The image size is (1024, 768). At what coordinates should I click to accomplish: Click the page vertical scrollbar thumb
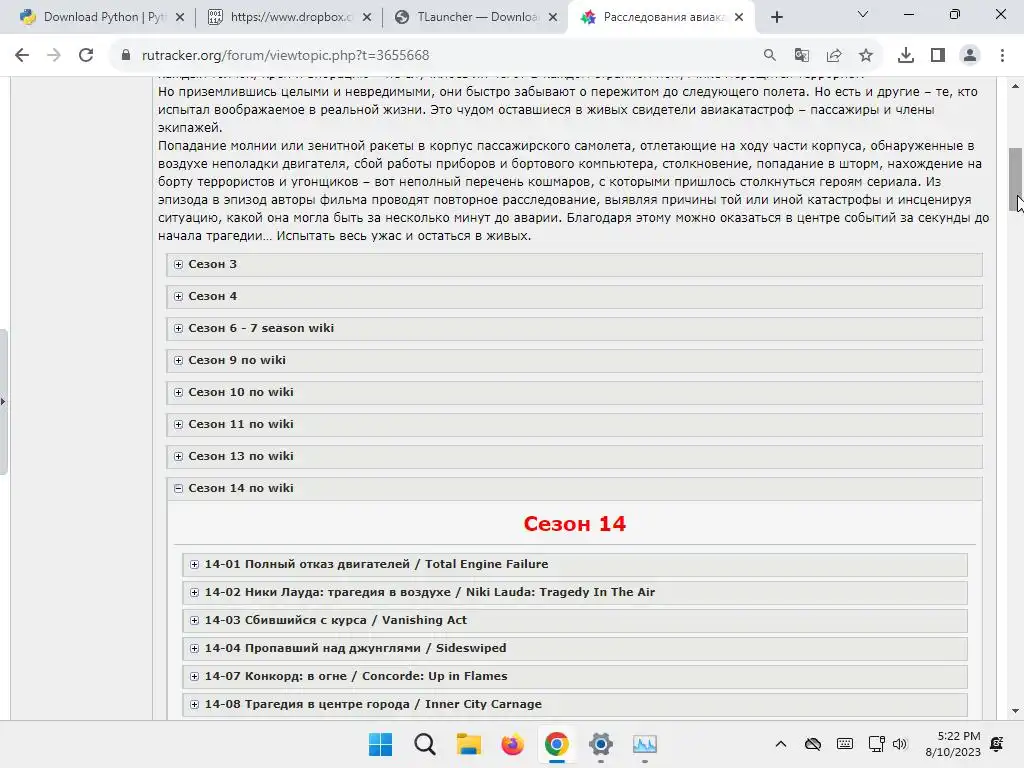click(1016, 180)
